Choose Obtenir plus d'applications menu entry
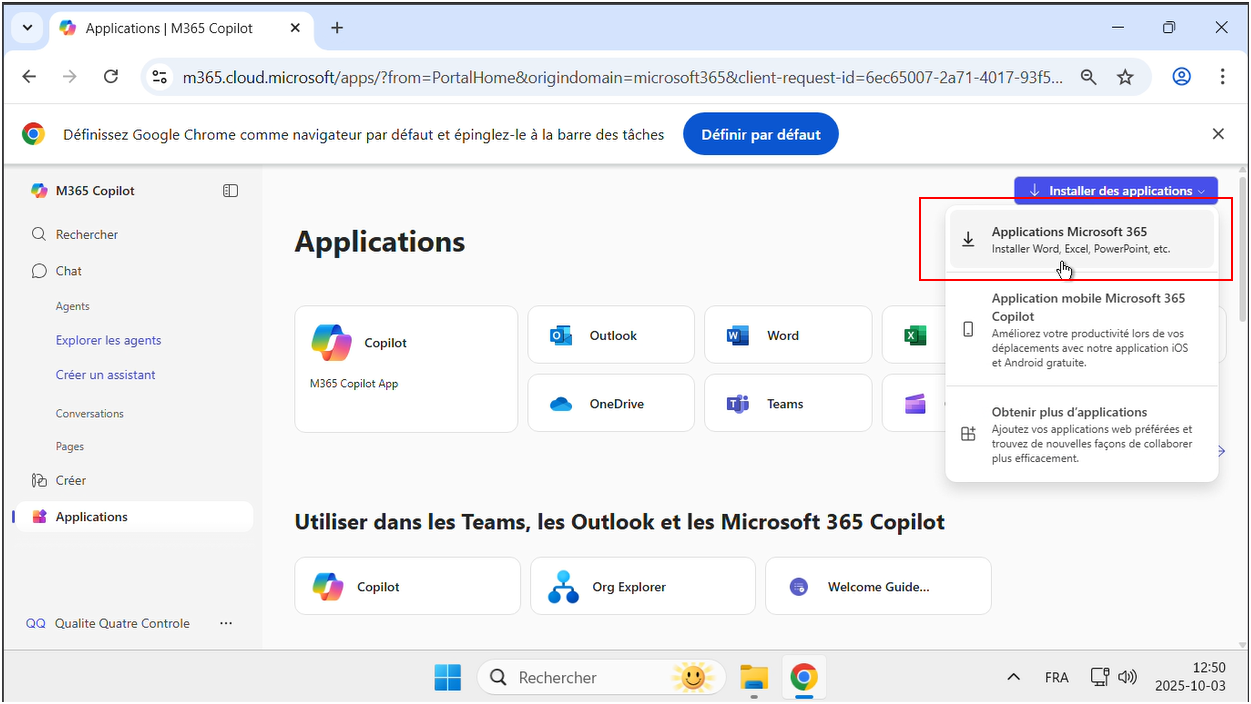 (x=1080, y=434)
